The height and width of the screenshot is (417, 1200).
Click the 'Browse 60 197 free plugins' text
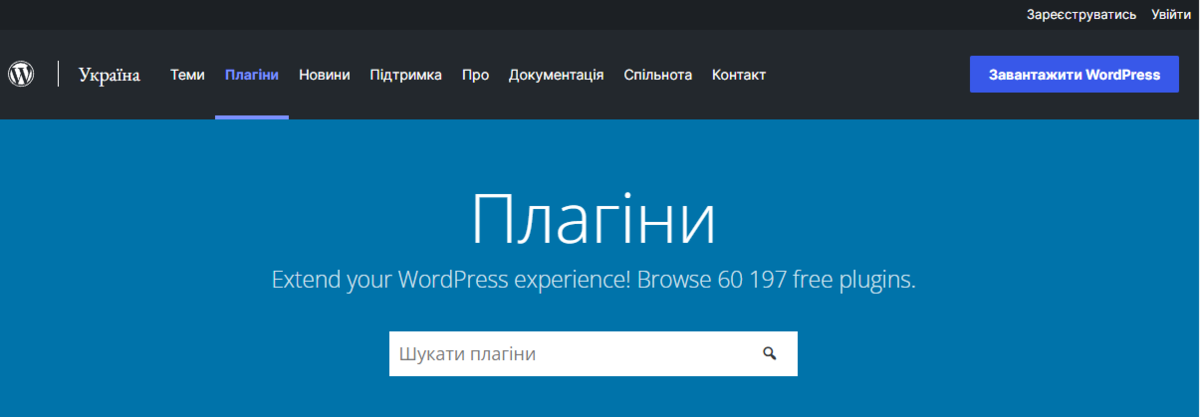click(776, 279)
